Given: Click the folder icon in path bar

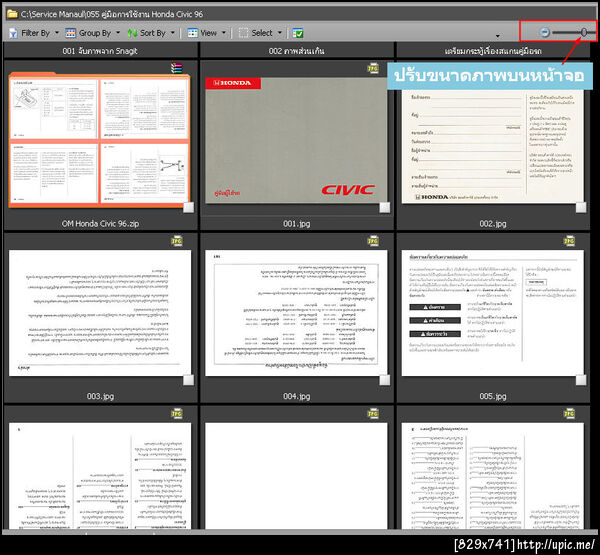Looking at the screenshot, I should [12, 14].
